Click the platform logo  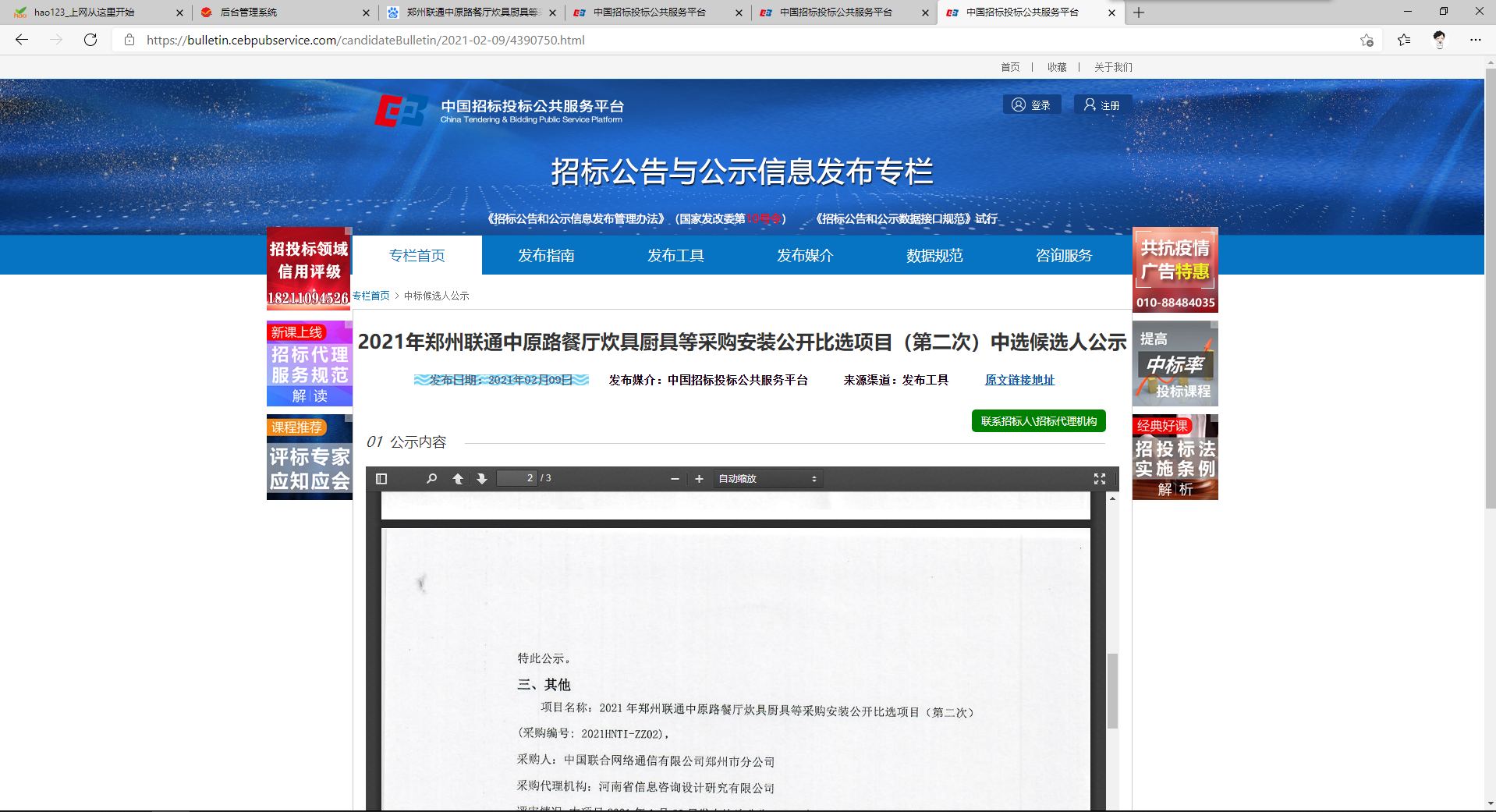[499, 111]
